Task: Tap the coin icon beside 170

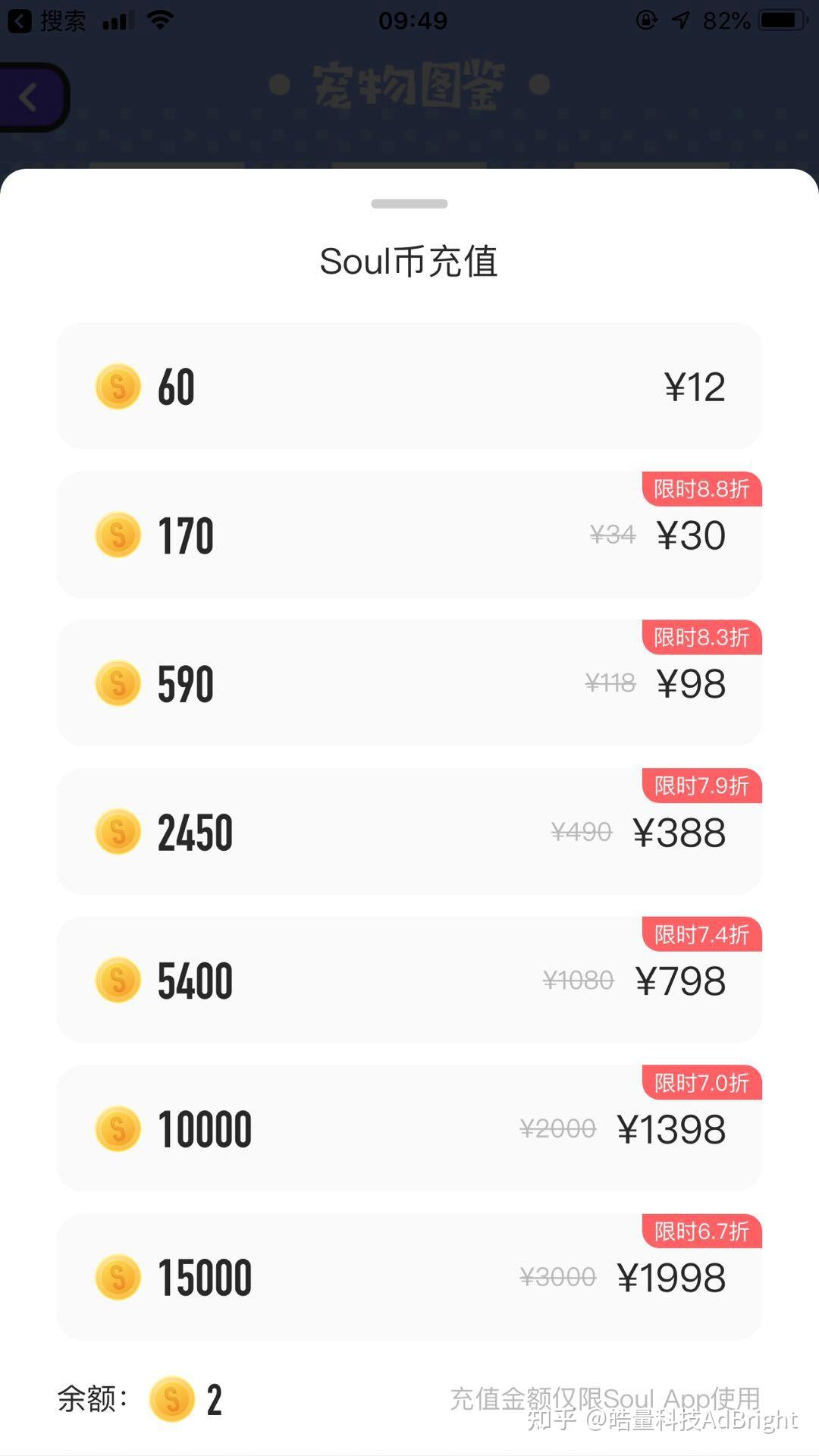Action: point(118,535)
